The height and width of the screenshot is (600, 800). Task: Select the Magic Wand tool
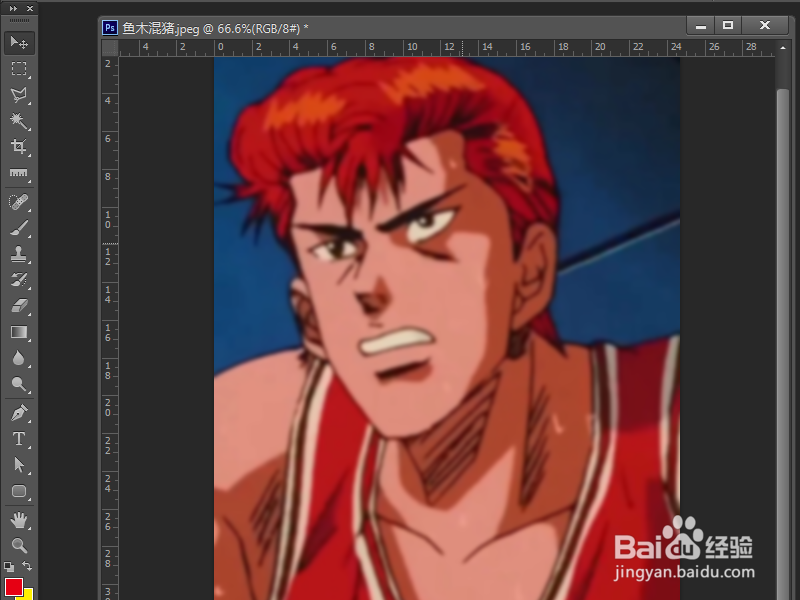(x=19, y=121)
